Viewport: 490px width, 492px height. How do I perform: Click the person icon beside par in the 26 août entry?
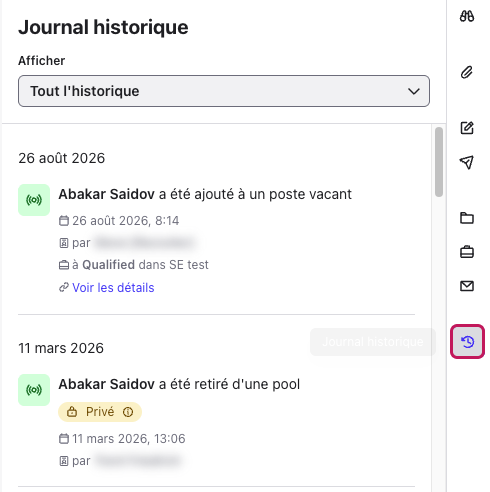tap(64, 243)
